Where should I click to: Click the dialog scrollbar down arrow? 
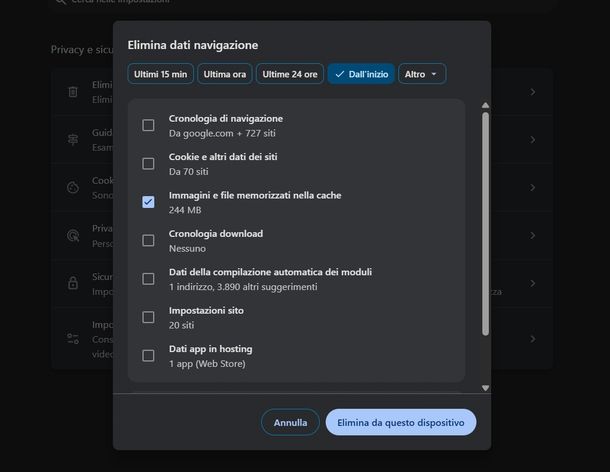[x=485, y=388]
